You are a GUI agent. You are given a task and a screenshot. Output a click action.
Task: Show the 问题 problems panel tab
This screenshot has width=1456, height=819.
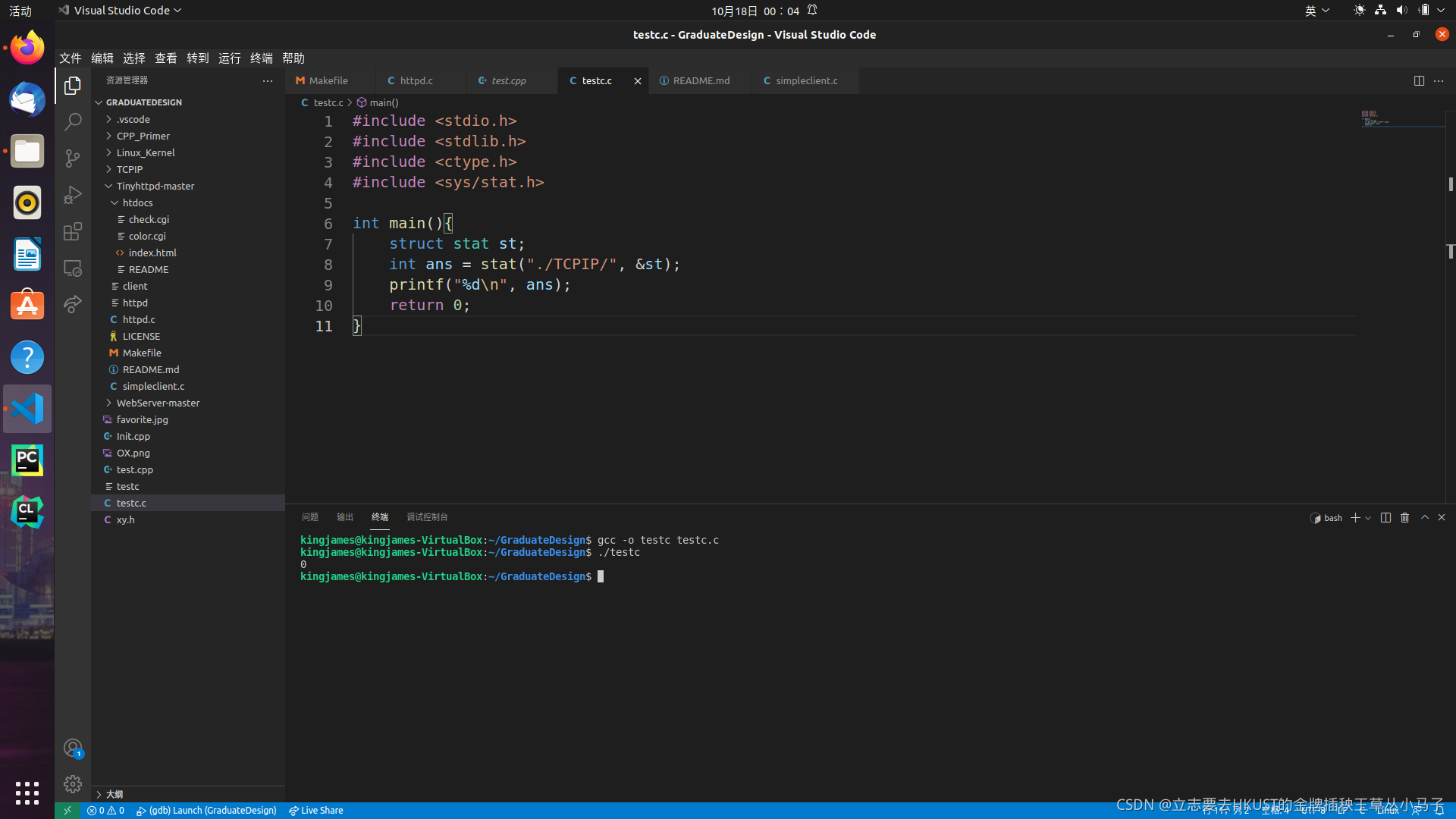[x=309, y=517]
